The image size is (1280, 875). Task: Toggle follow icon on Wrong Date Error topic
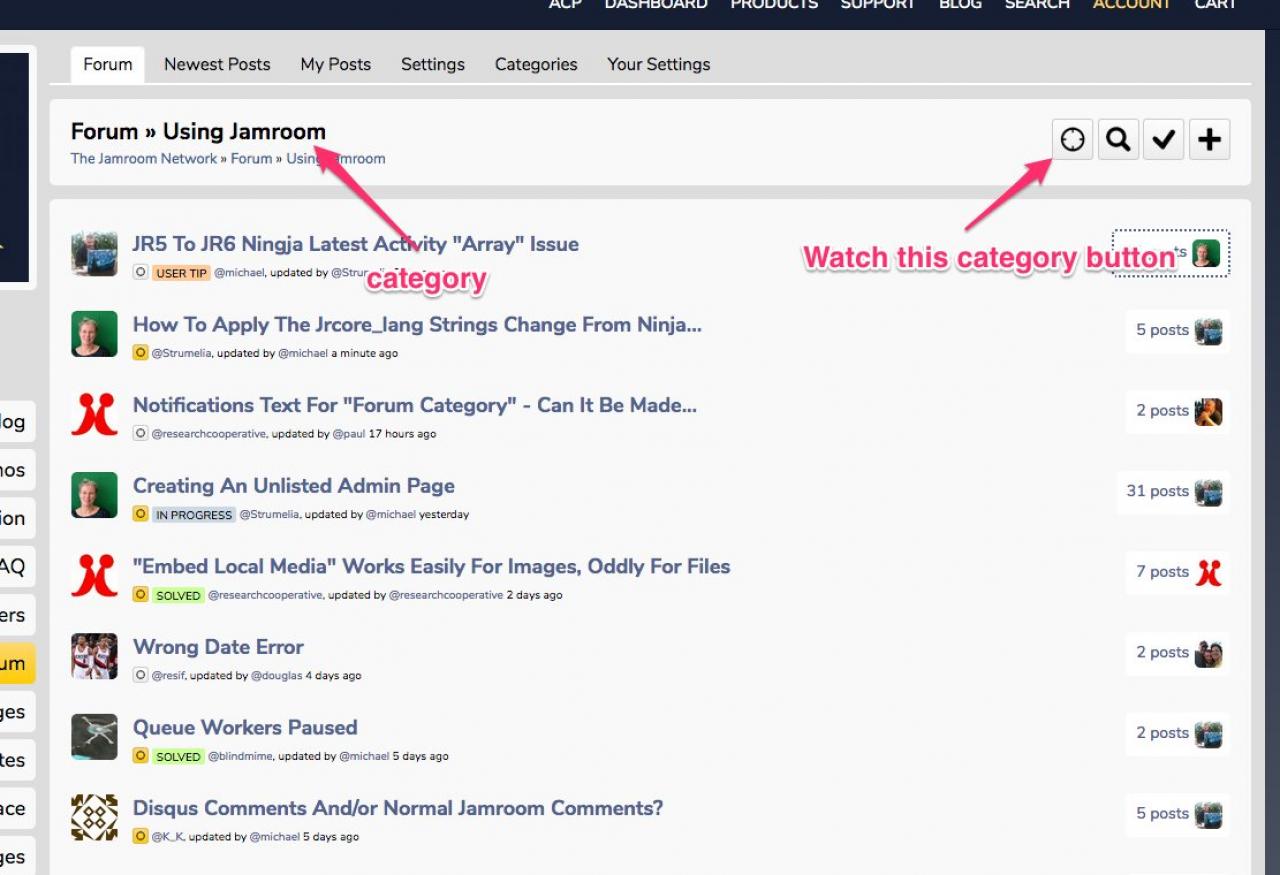[141, 675]
